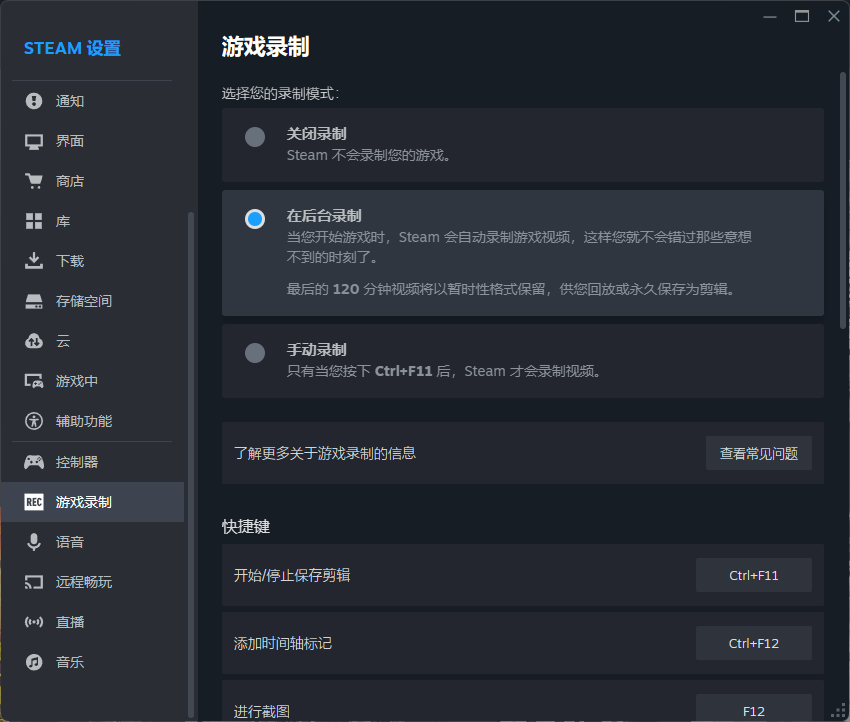Click the 音乐 music note icon
The width and height of the screenshot is (850, 722).
click(x=34, y=662)
